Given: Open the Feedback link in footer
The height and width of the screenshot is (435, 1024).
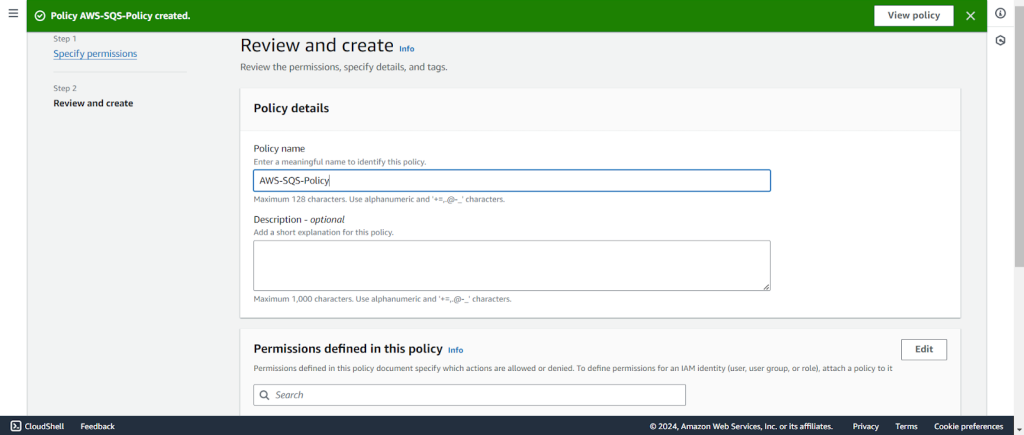Looking at the screenshot, I should (x=97, y=427).
